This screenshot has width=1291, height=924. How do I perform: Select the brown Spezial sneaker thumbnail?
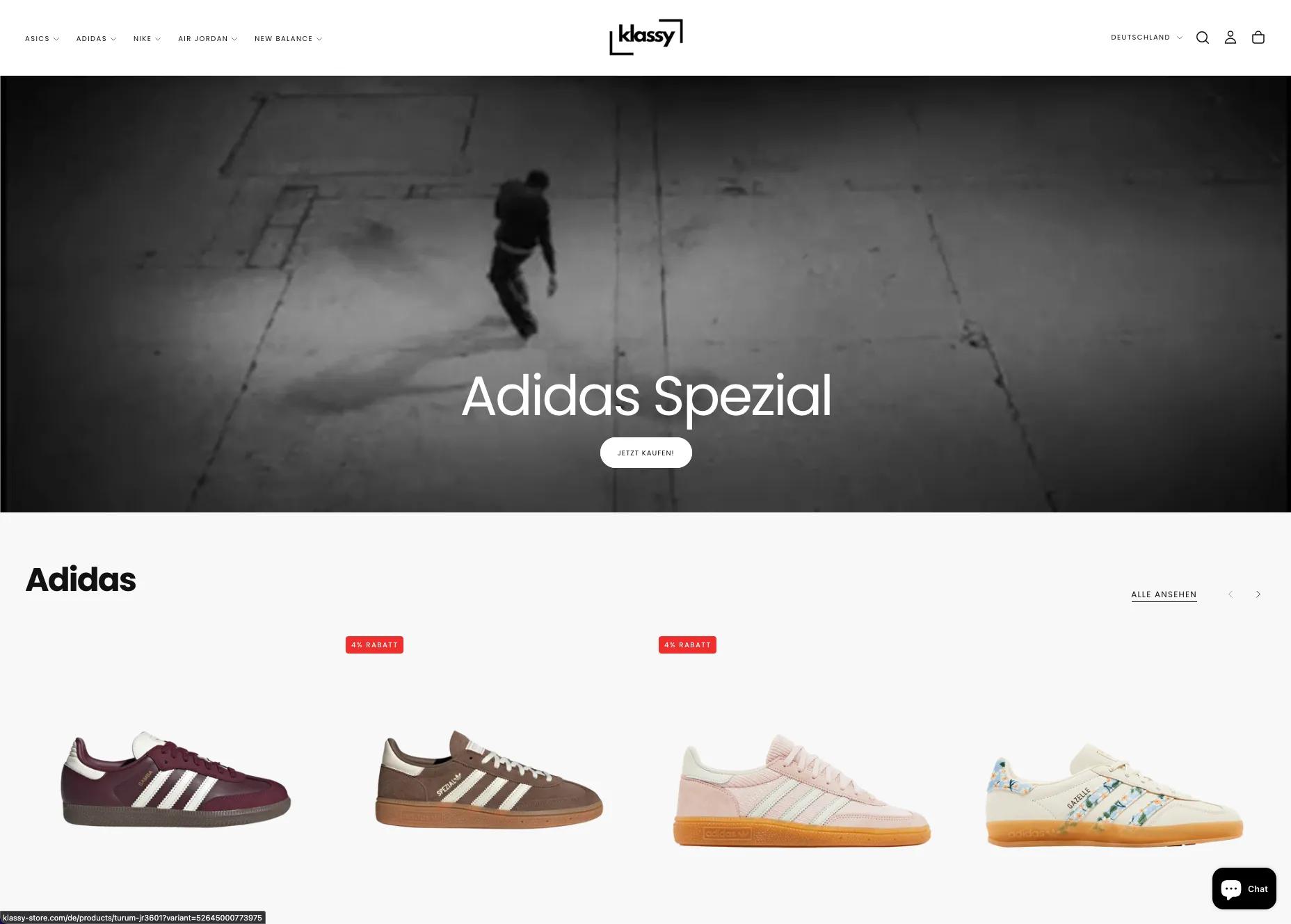(x=489, y=779)
